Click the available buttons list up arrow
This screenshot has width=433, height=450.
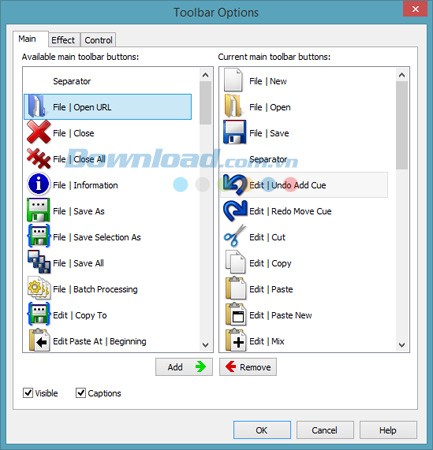pyautogui.click(x=206, y=75)
